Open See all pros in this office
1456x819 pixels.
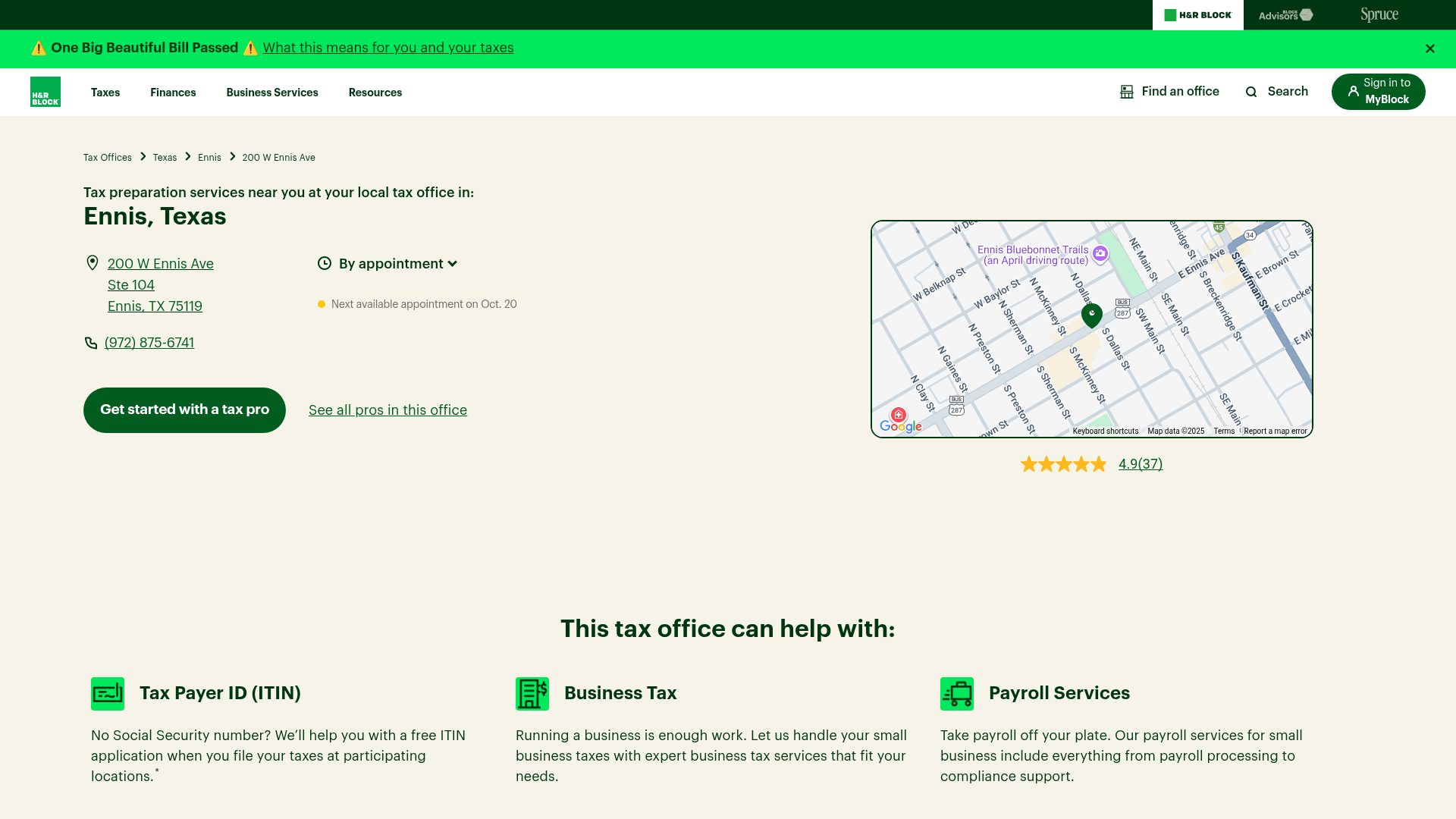point(388,410)
